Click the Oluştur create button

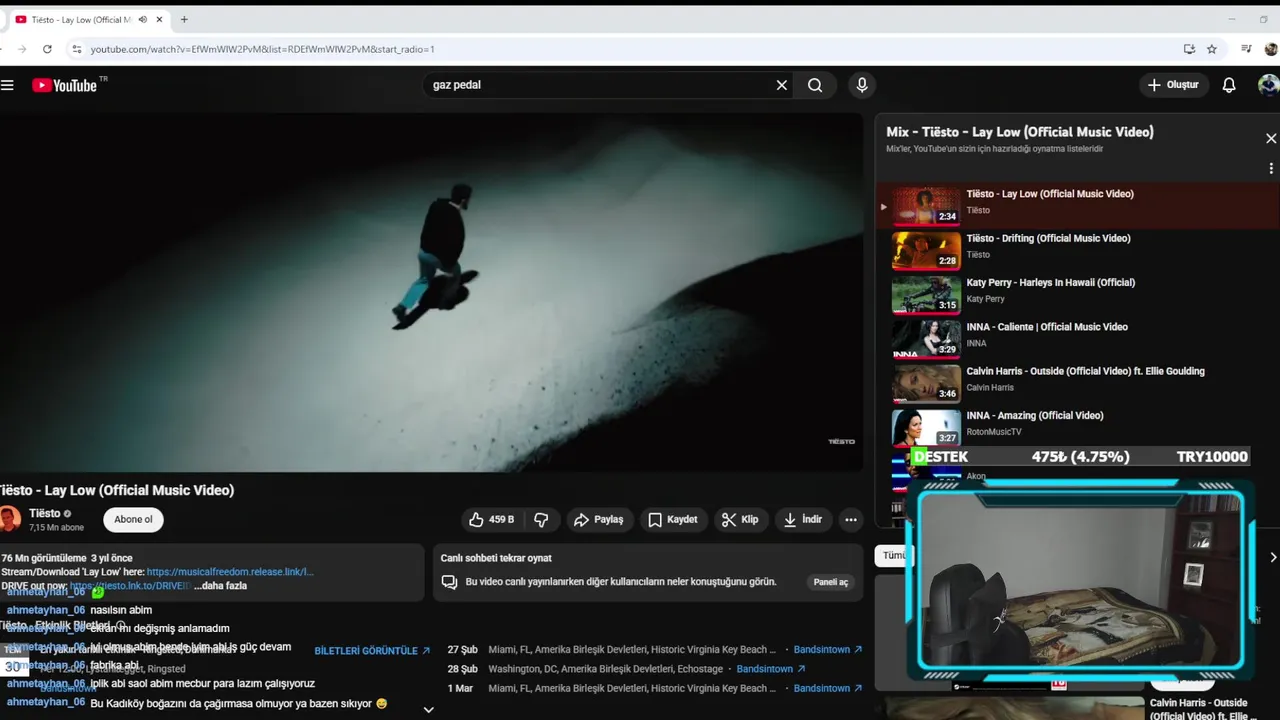click(x=1173, y=85)
